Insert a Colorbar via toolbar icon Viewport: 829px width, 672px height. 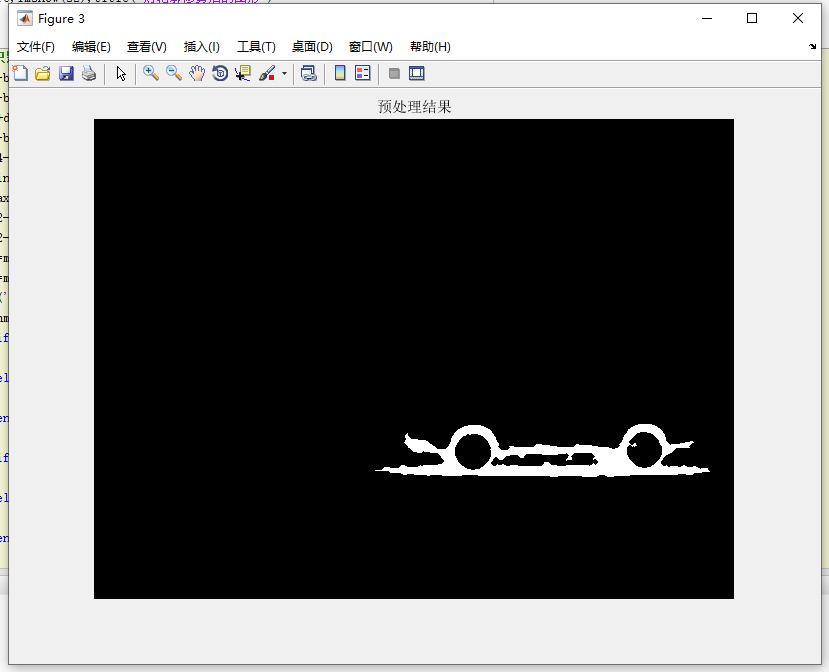coord(340,73)
